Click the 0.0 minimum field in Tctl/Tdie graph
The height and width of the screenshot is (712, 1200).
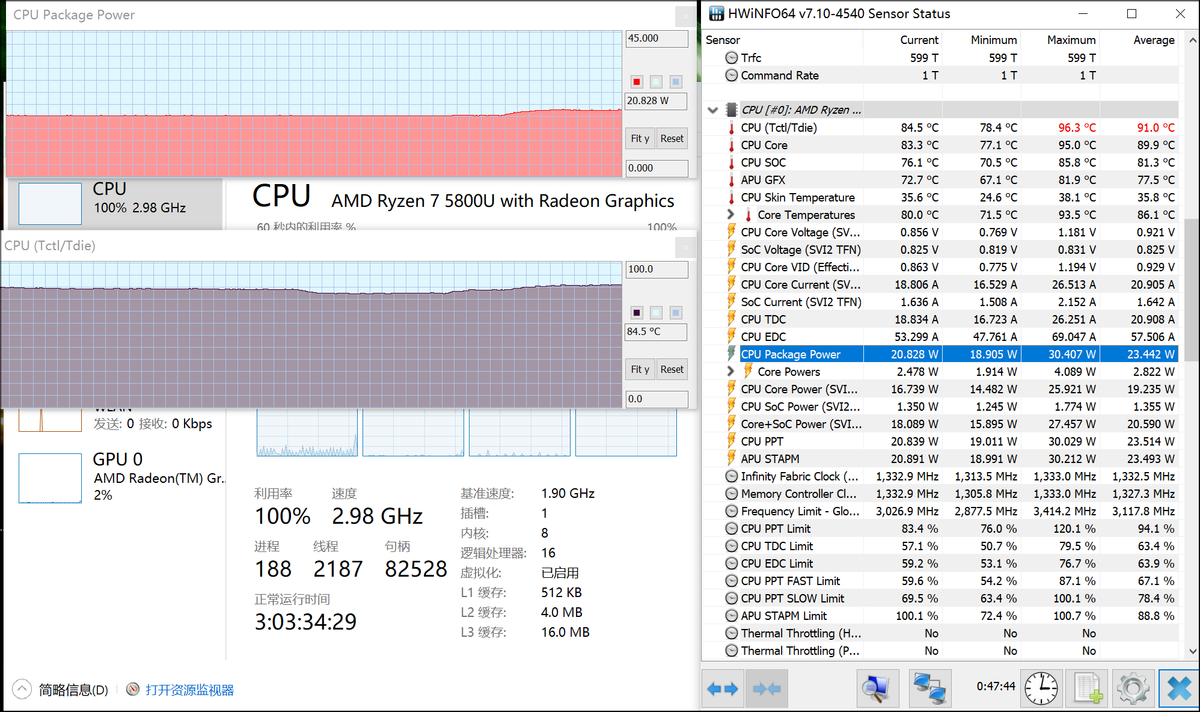(x=656, y=399)
